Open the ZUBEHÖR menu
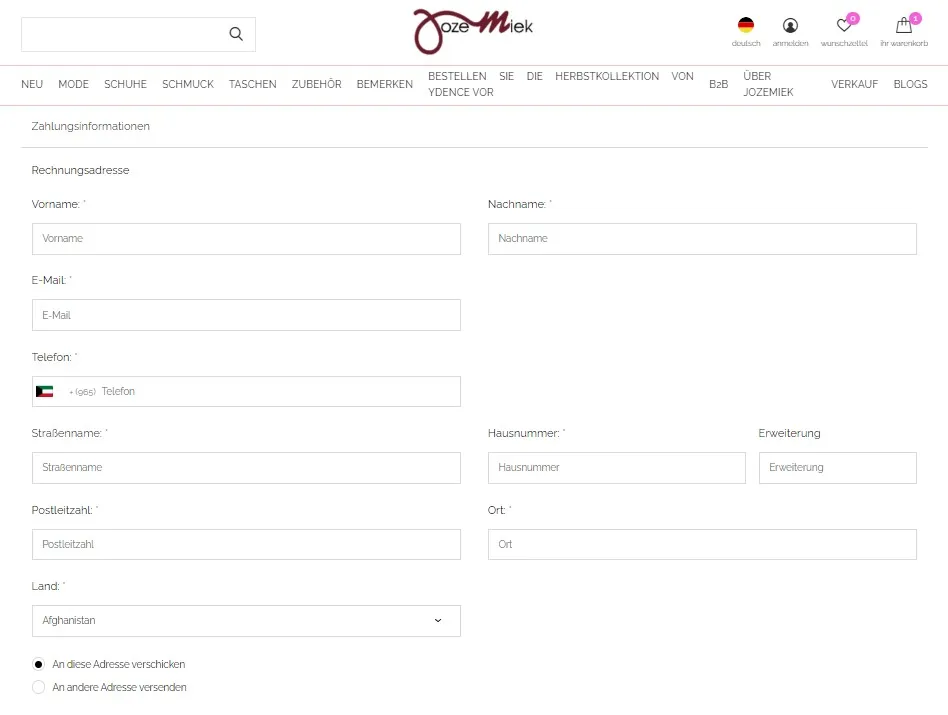Viewport: 948px width, 715px height. pyautogui.click(x=317, y=84)
